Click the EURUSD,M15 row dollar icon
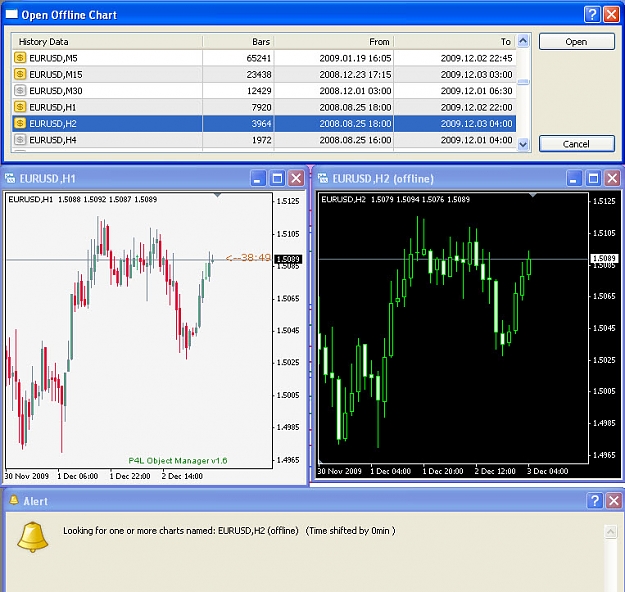The width and height of the screenshot is (625, 592). [20, 74]
